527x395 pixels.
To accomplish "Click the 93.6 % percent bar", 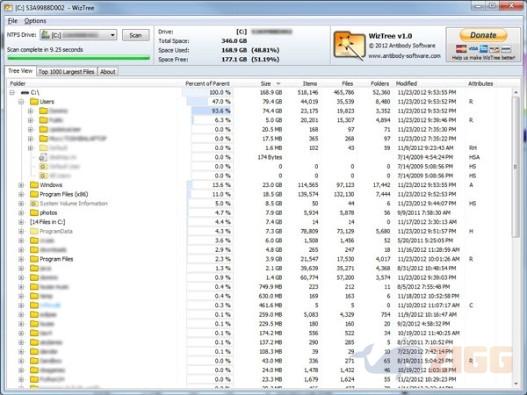I will (211, 111).
